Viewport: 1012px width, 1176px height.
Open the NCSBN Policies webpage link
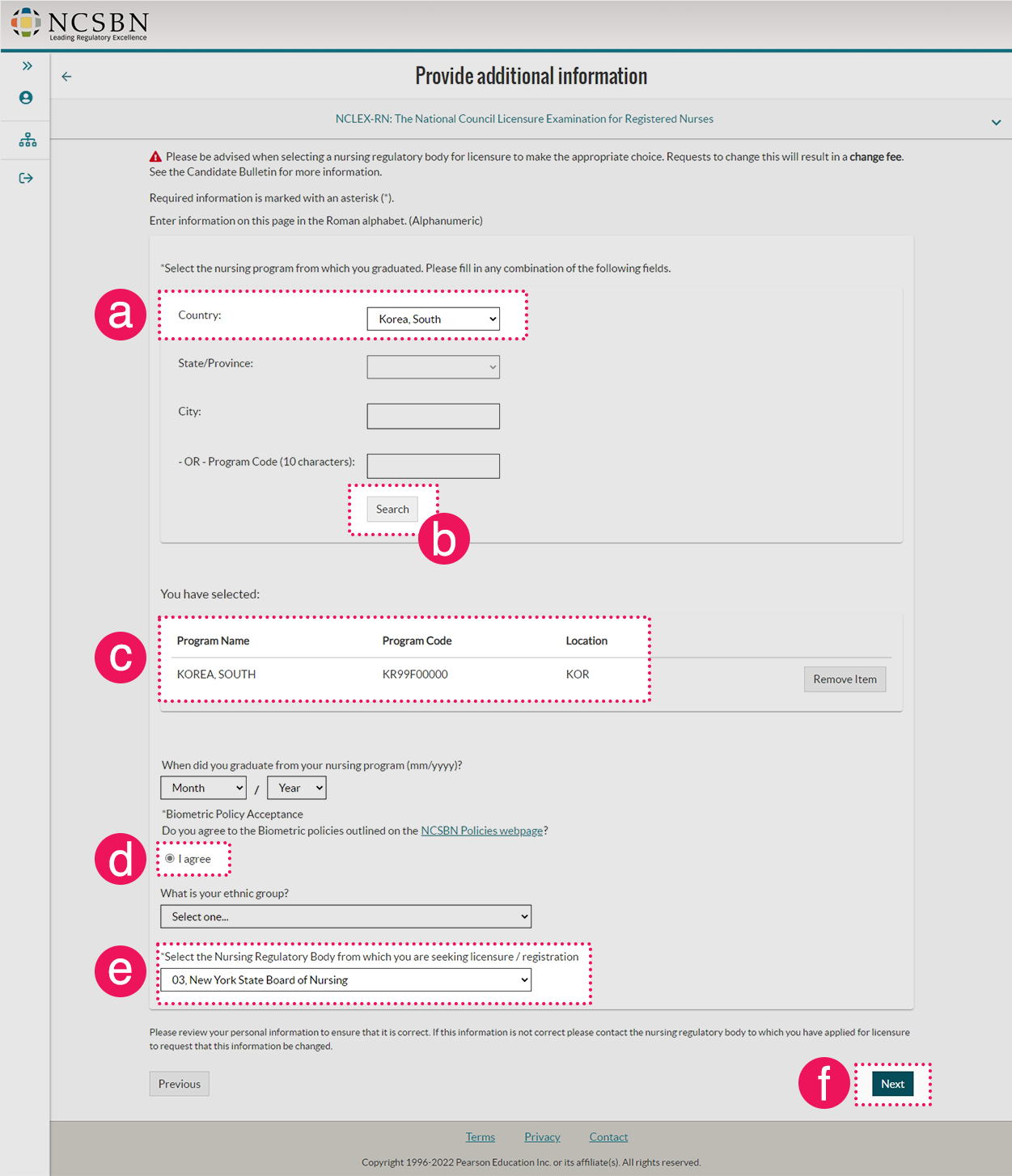[482, 831]
